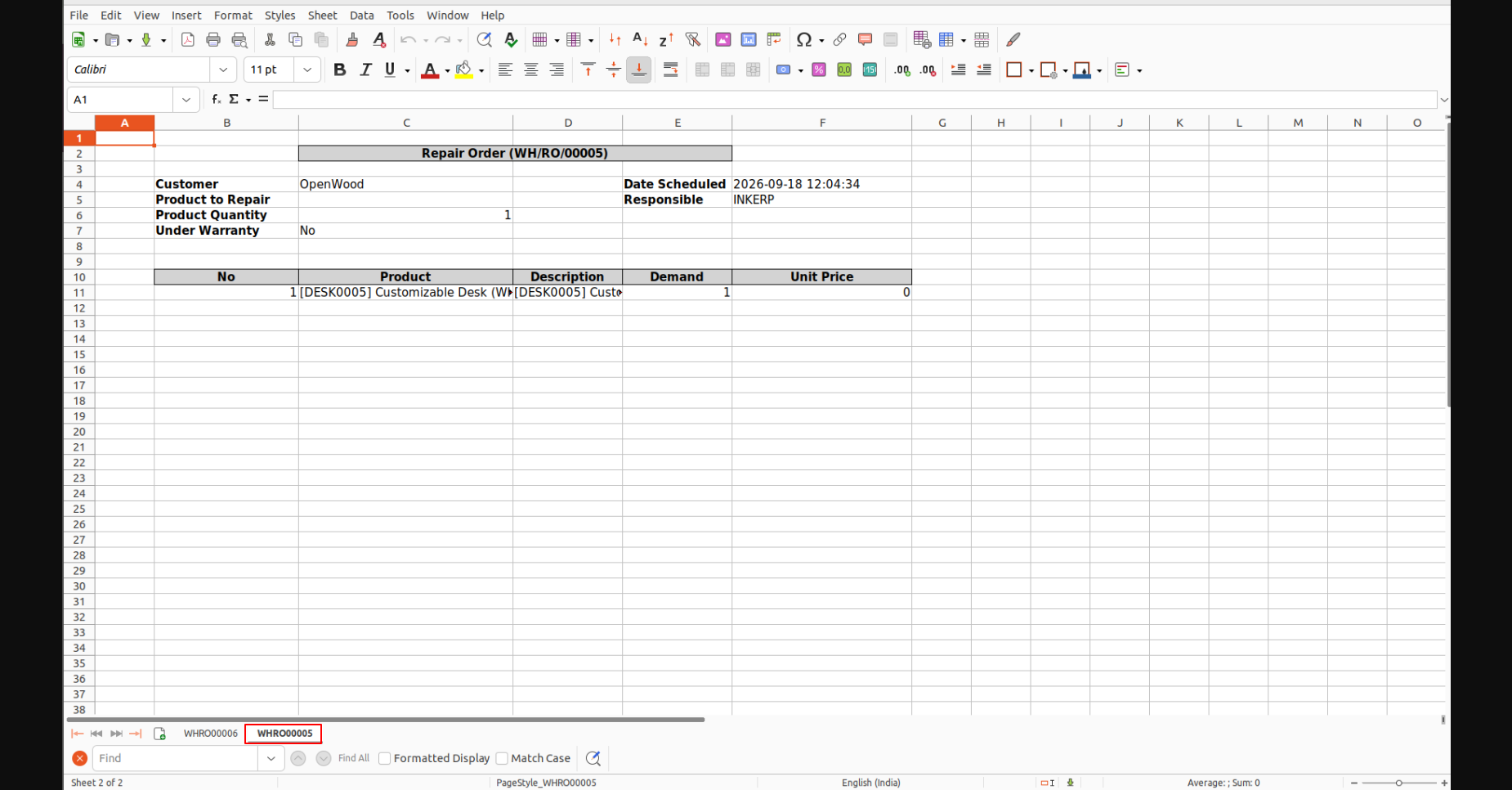The image size is (1512, 790).
Task: Find previous match arrow
Action: click(298, 758)
